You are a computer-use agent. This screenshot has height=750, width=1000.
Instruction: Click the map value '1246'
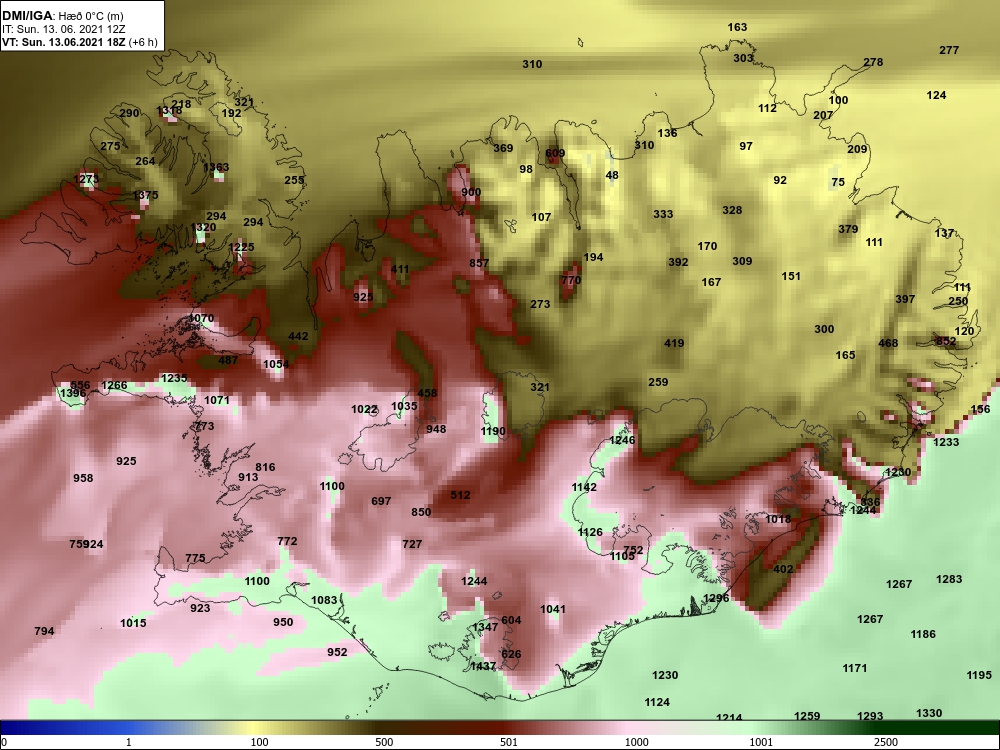(x=622, y=440)
